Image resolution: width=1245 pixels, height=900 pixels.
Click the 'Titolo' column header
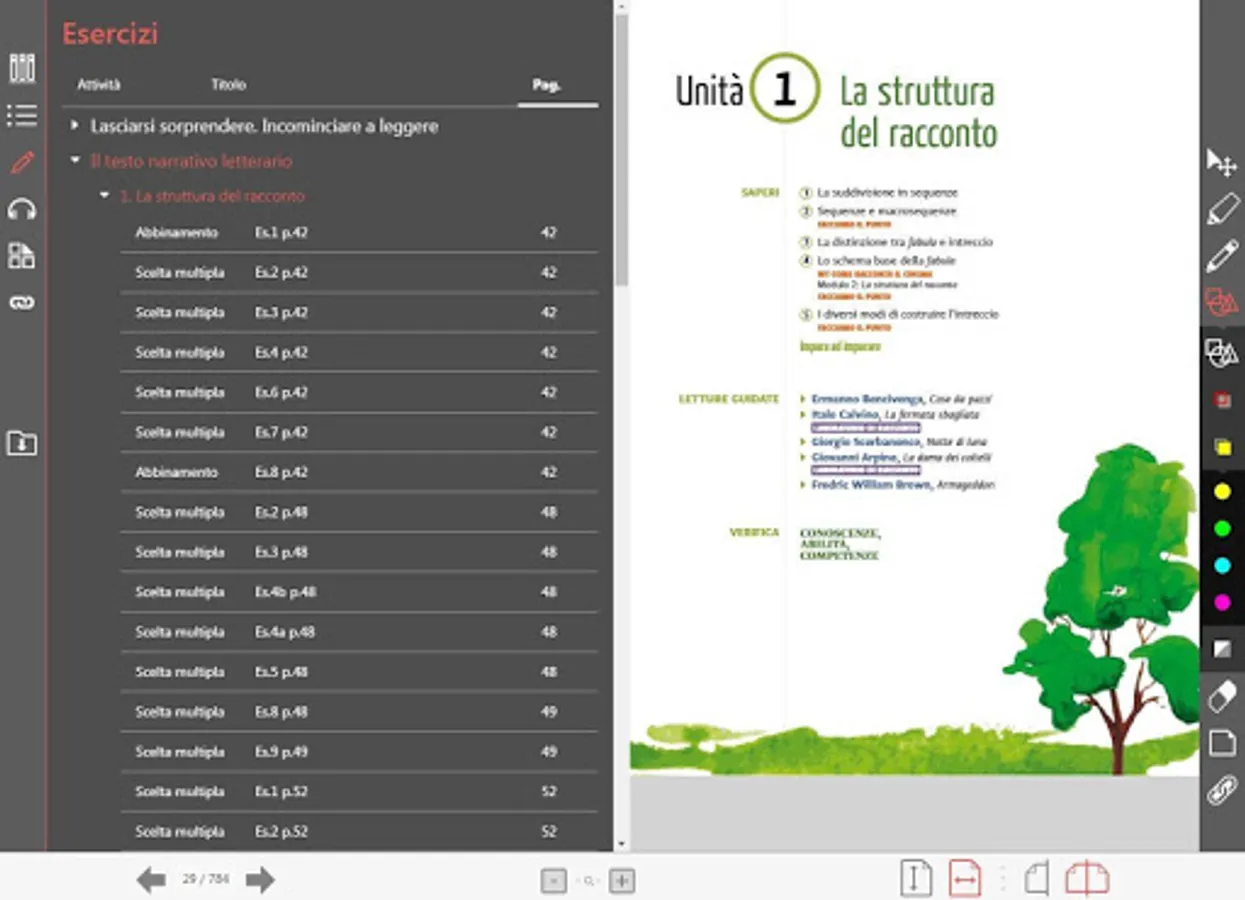pos(228,85)
